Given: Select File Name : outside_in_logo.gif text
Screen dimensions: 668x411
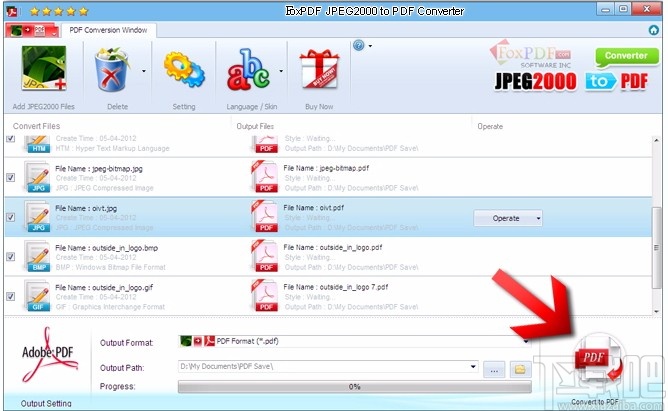Looking at the screenshot, I should click(104, 287).
